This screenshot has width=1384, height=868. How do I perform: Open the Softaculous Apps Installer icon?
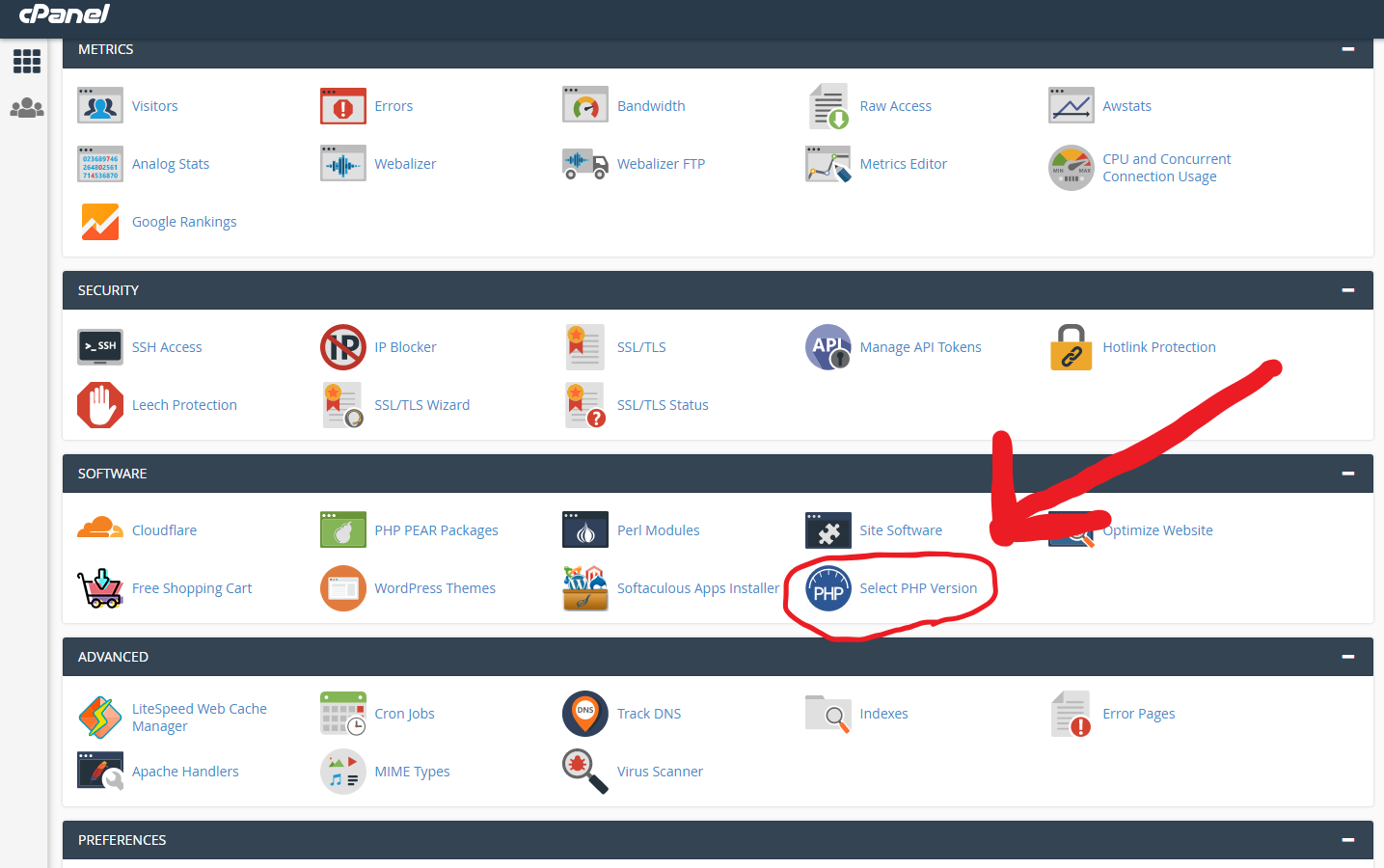[x=585, y=588]
